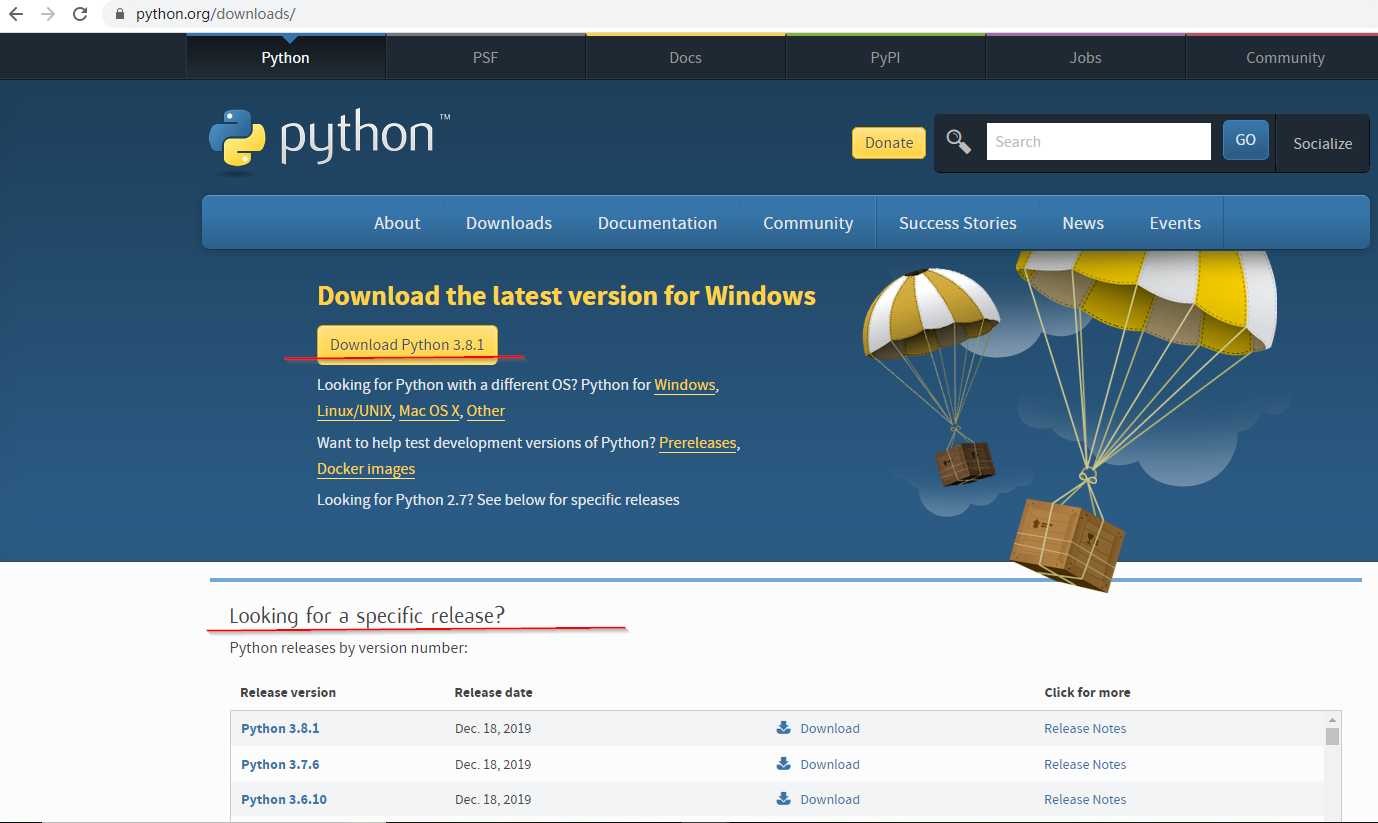
Task: Open the Success Stories menu
Action: coord(958,223)
